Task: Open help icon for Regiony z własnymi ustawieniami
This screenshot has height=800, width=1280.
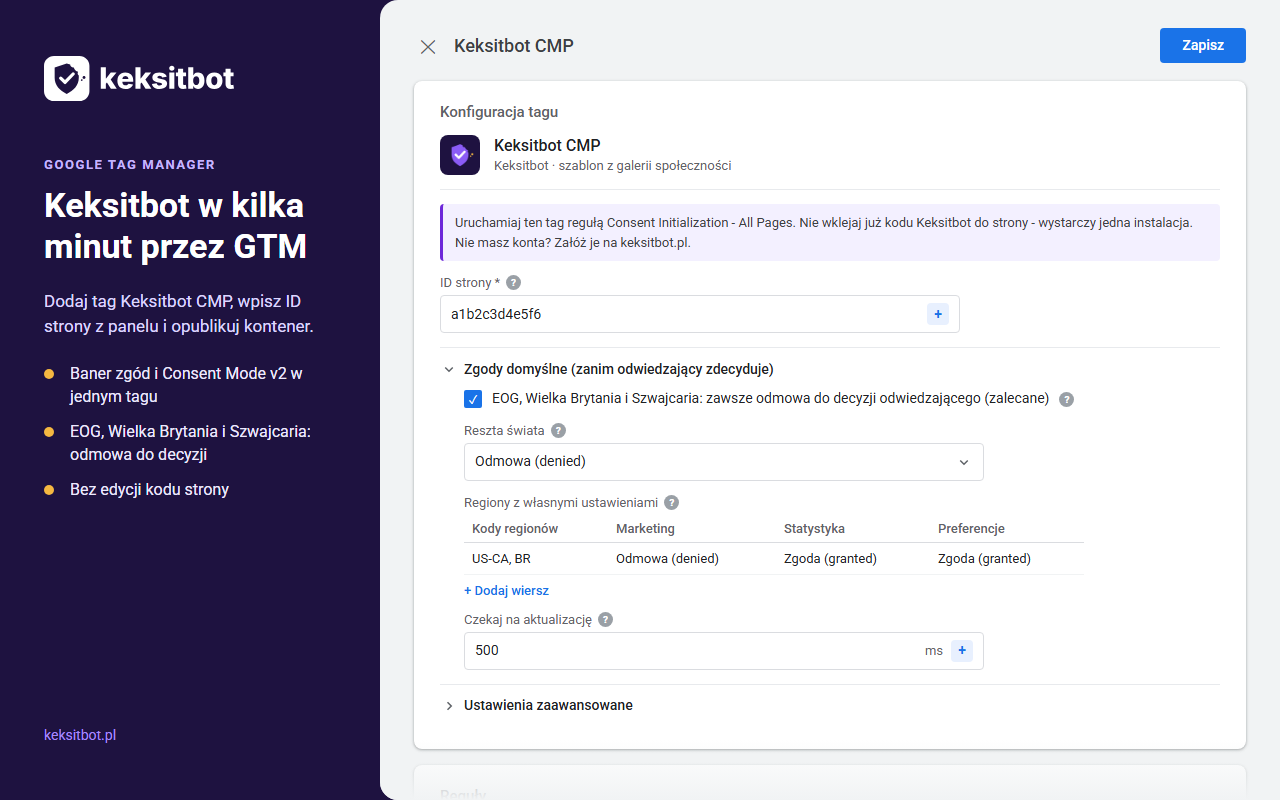Action: (x=672, y=503)
